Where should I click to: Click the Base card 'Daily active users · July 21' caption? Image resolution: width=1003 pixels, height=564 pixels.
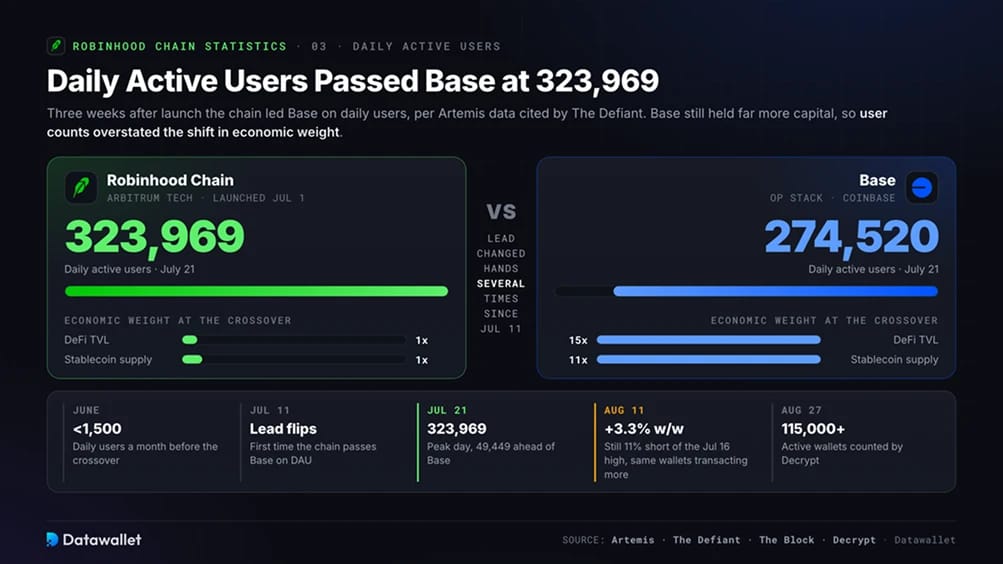pyautogui.click(x=873, y=269)
